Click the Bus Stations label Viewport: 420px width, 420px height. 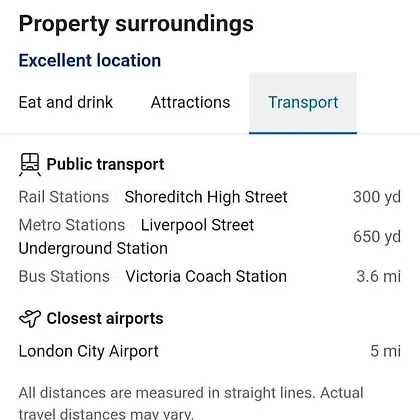click(x=64, y=276)
